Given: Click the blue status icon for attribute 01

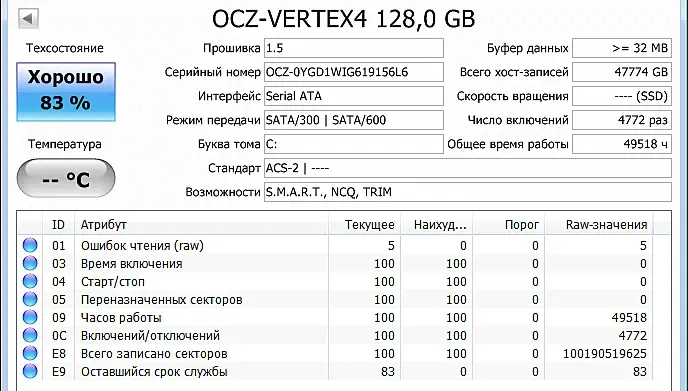Looking at the screenshot, I should tap(30, 245).
